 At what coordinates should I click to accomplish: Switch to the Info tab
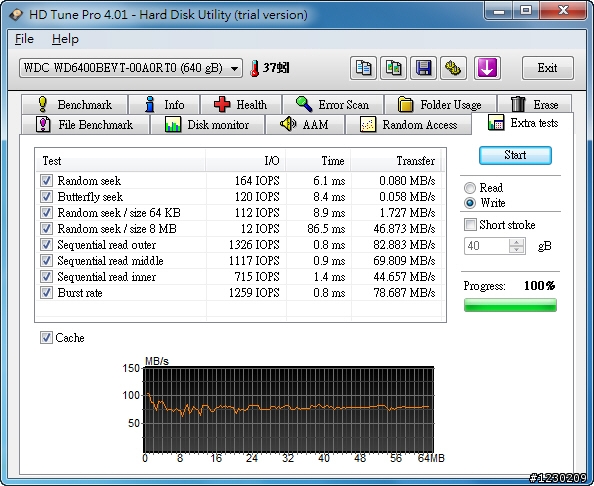[x=164, y=105]
